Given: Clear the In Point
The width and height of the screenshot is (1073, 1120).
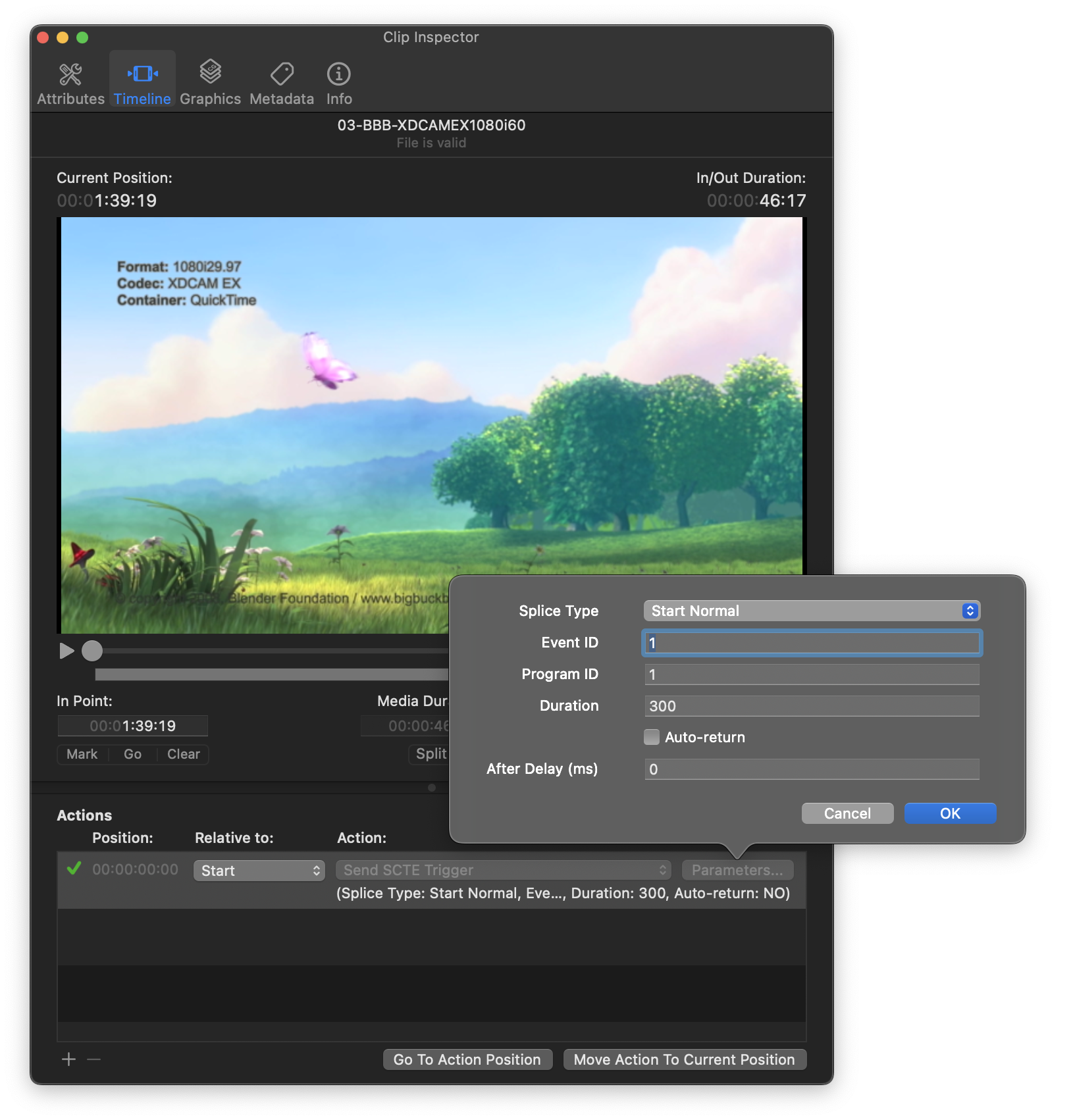Looking at the screenshot, I should tap(183, 754).
